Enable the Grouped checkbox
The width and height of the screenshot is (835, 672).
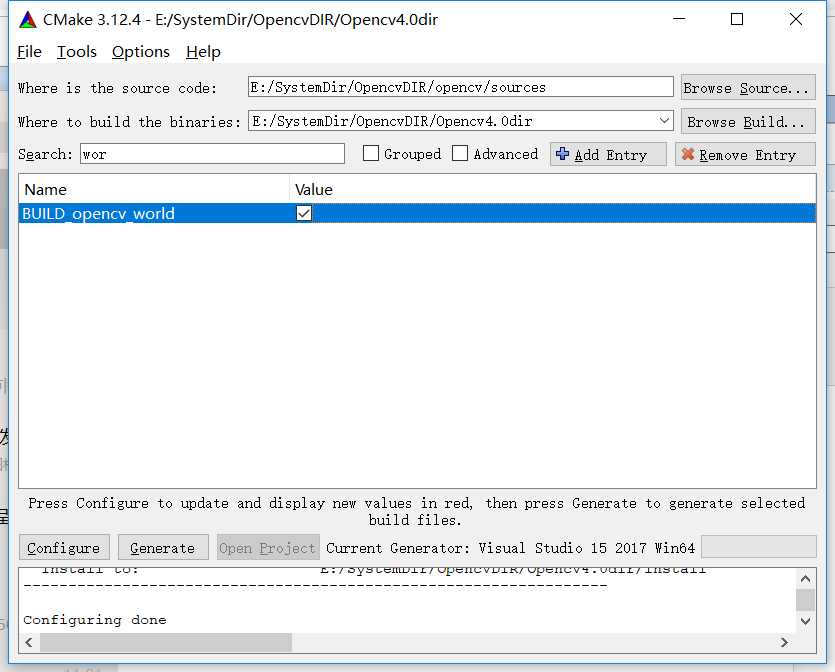point(371,153)
